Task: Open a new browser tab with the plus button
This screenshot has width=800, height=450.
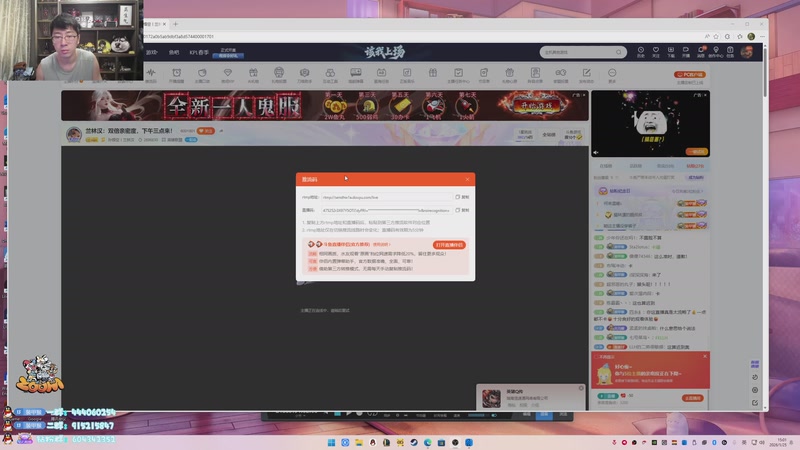Action: pyautogui.click(x=176, y=24)
